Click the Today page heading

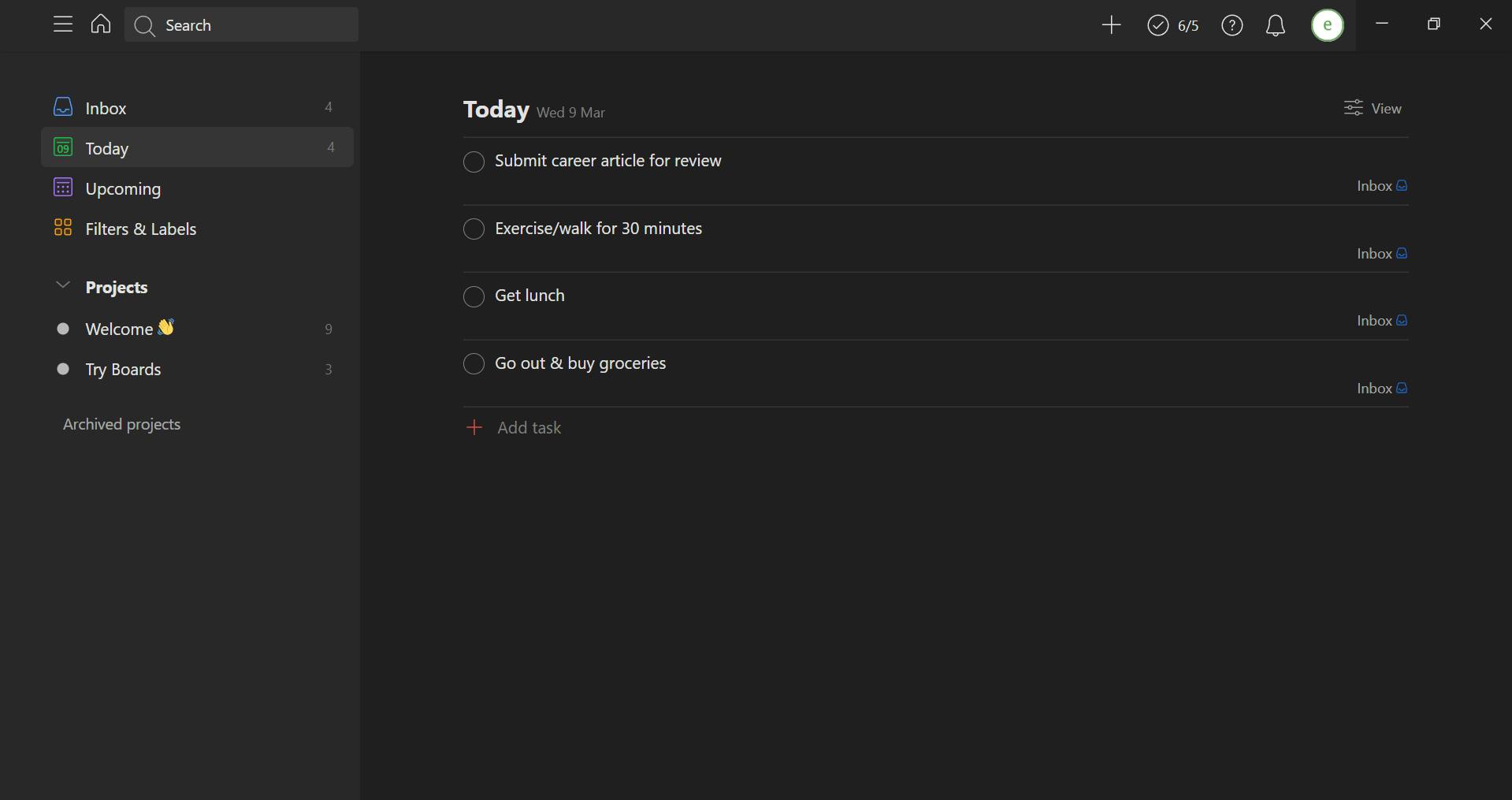pos(496,109)
